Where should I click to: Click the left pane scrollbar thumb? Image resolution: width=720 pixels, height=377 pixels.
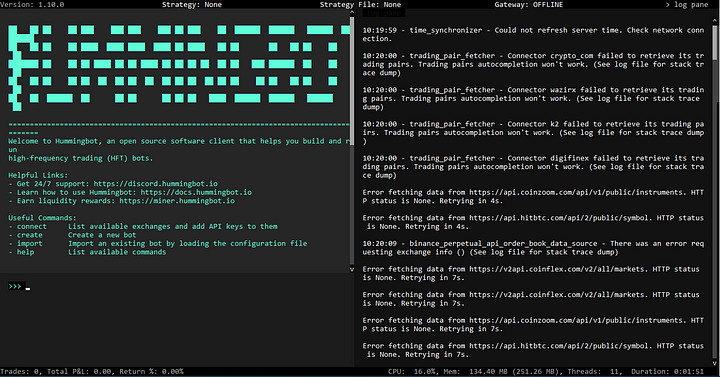(352, 81)
